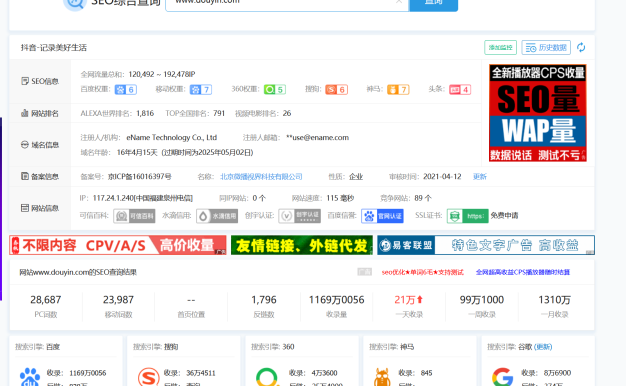The width and height of the screenshot is (626, 386).
Task: Click the IP address 117.24.1.240 text
Action: pyautogui.click(x=143, y=198)
